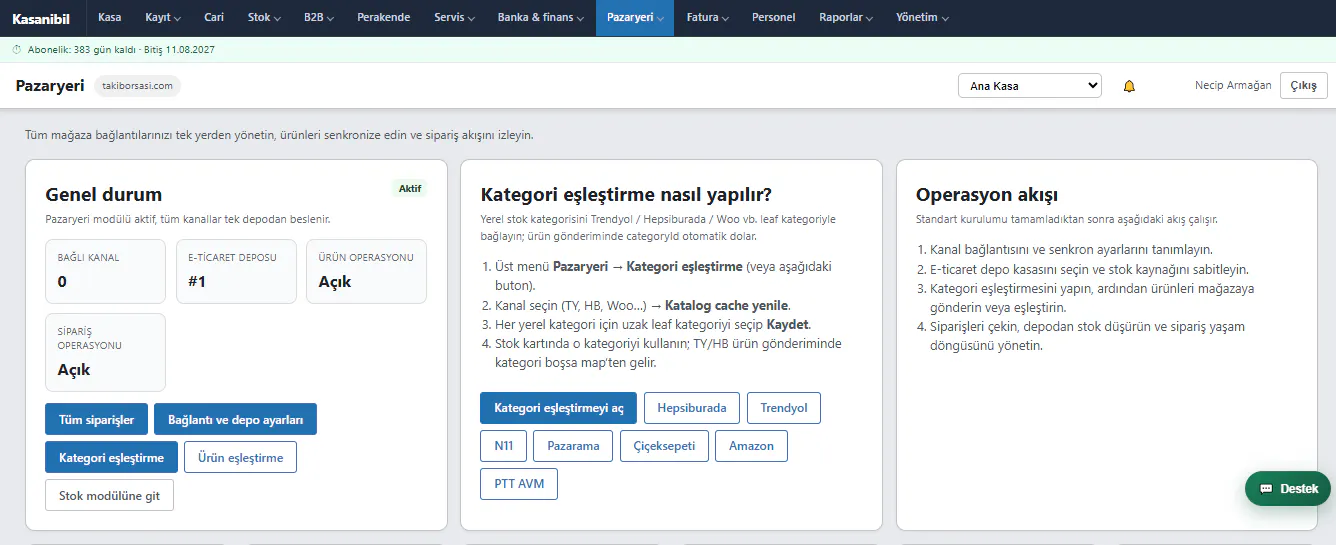
Task: Select the Hepsiburada channel button
Action: tap(692, 408)
